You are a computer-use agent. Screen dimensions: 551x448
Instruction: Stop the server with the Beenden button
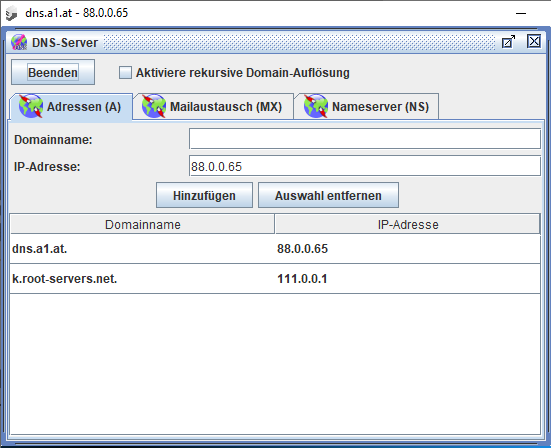coord(53,72)
